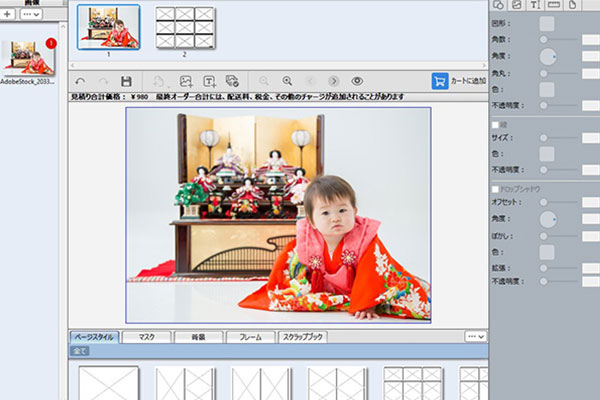
Task: Select the 全て filter button
Action: pos(78,352)
